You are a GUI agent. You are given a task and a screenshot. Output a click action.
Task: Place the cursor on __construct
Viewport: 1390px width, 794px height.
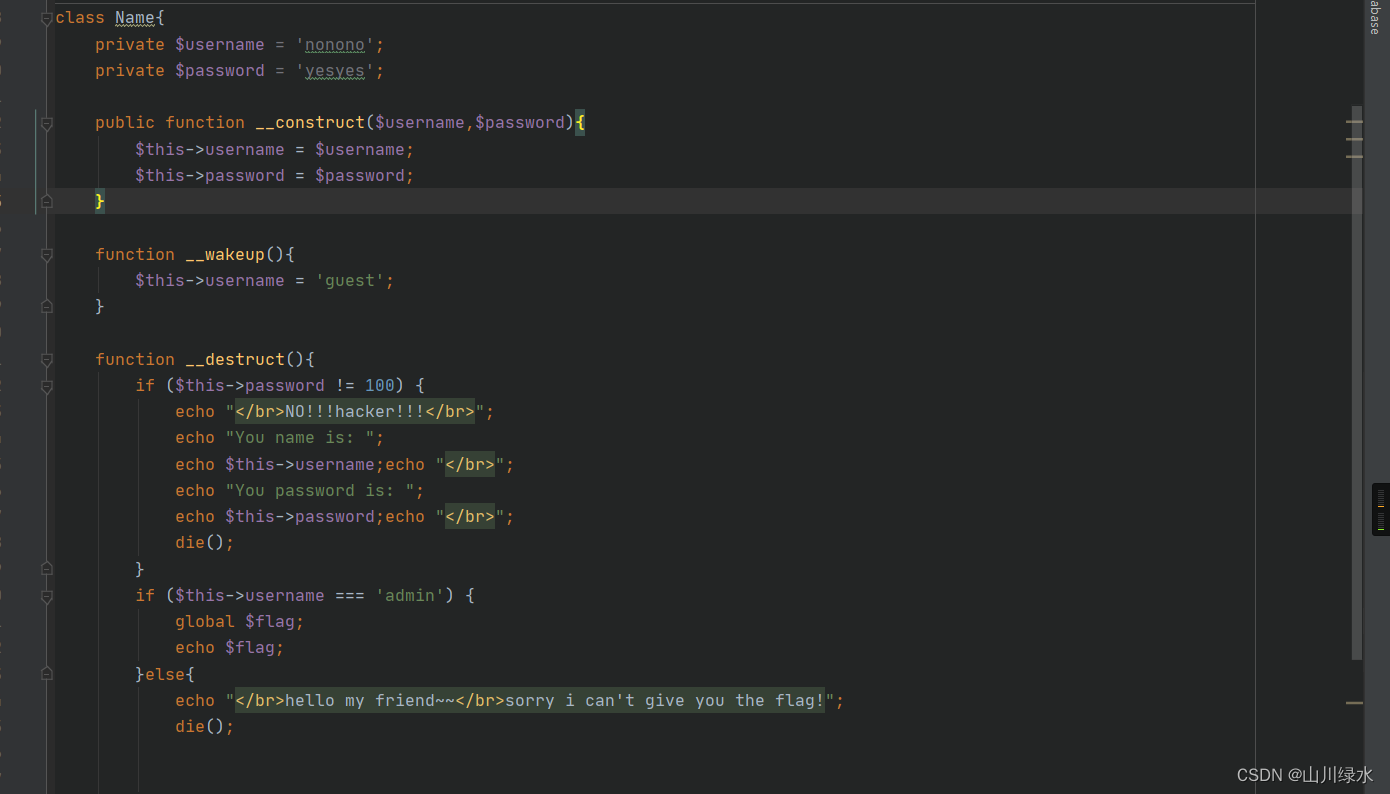click(x=310, y=123)
